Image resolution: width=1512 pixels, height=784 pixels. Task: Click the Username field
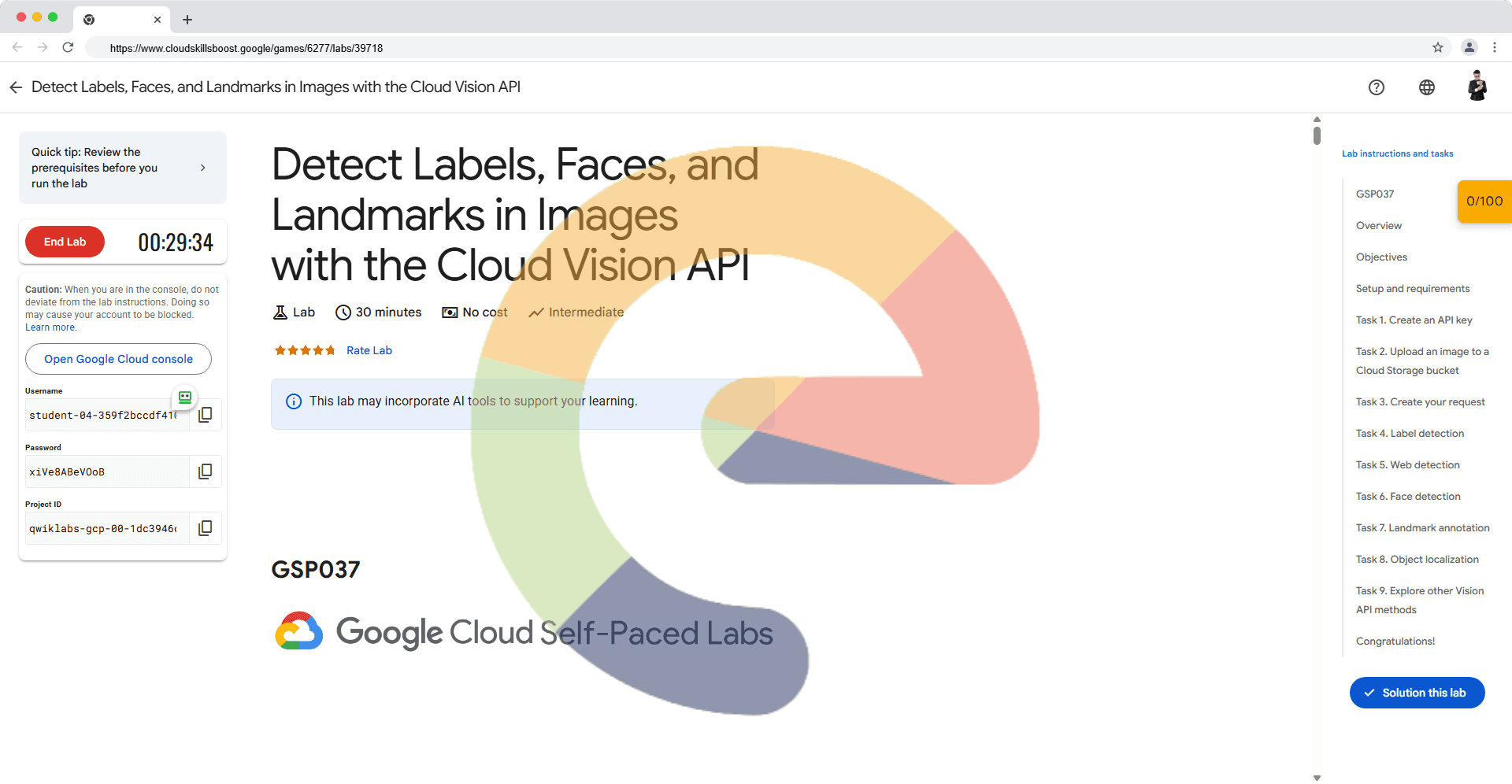[x=107, y=415]
